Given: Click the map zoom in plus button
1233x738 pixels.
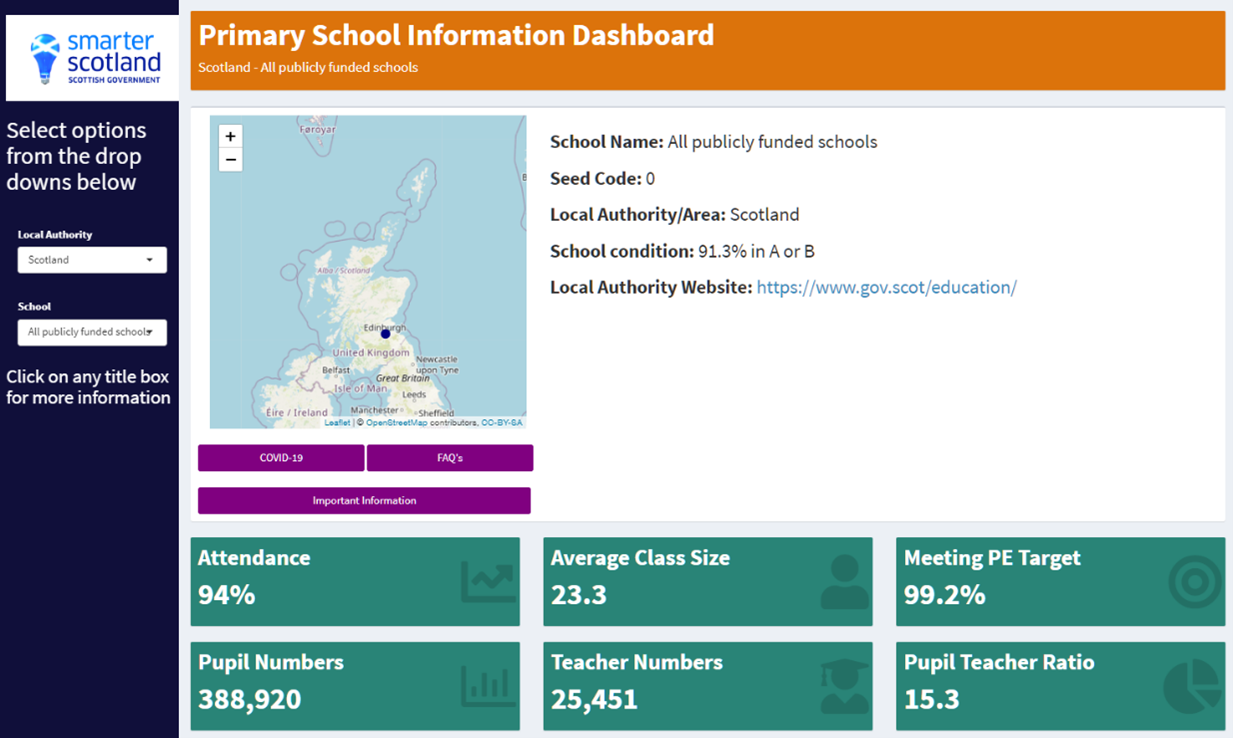Looking at the screenshot, I should click(230, 137).
